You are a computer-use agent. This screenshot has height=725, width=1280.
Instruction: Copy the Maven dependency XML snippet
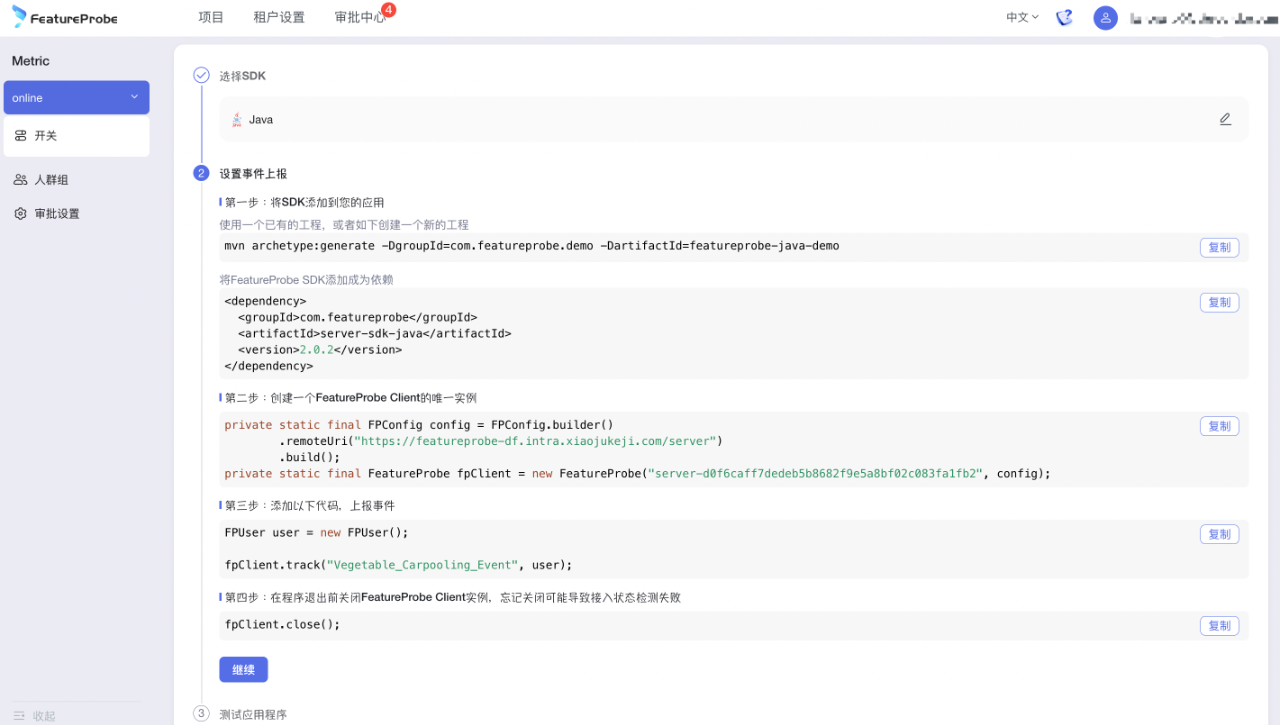(1219, 302)
